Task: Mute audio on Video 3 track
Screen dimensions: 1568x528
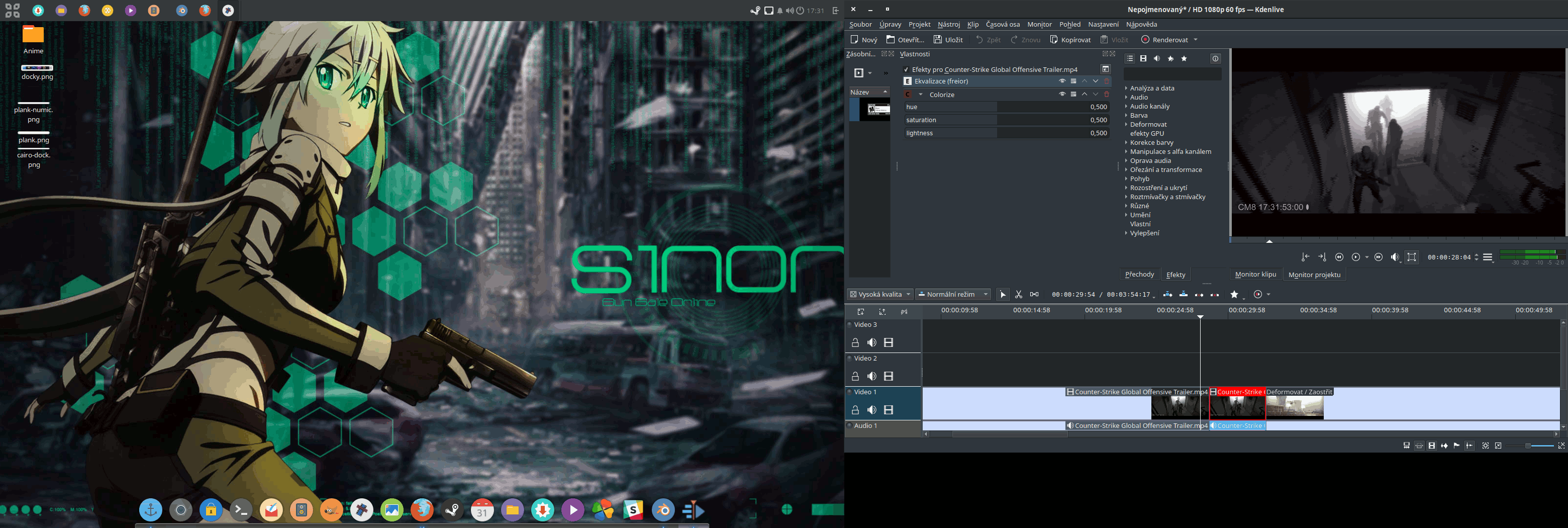Action: 871,343
